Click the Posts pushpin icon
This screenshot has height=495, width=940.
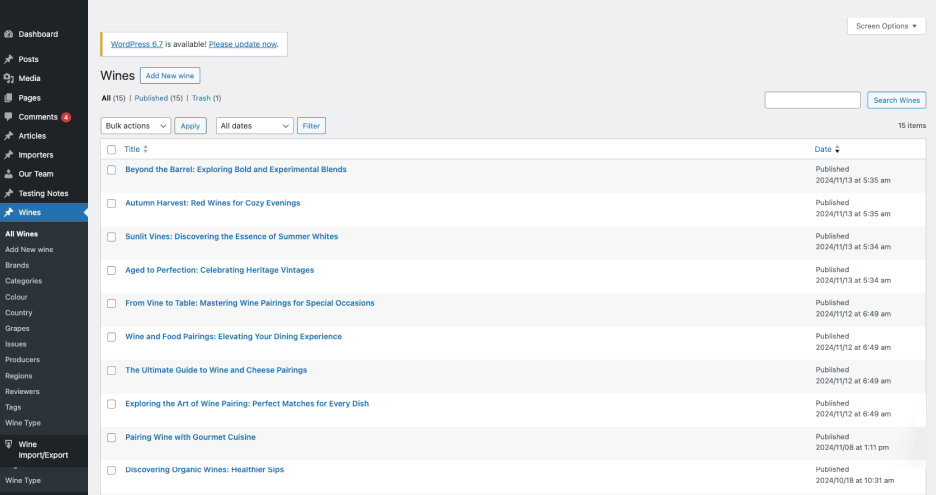click(x=9, y=59)
